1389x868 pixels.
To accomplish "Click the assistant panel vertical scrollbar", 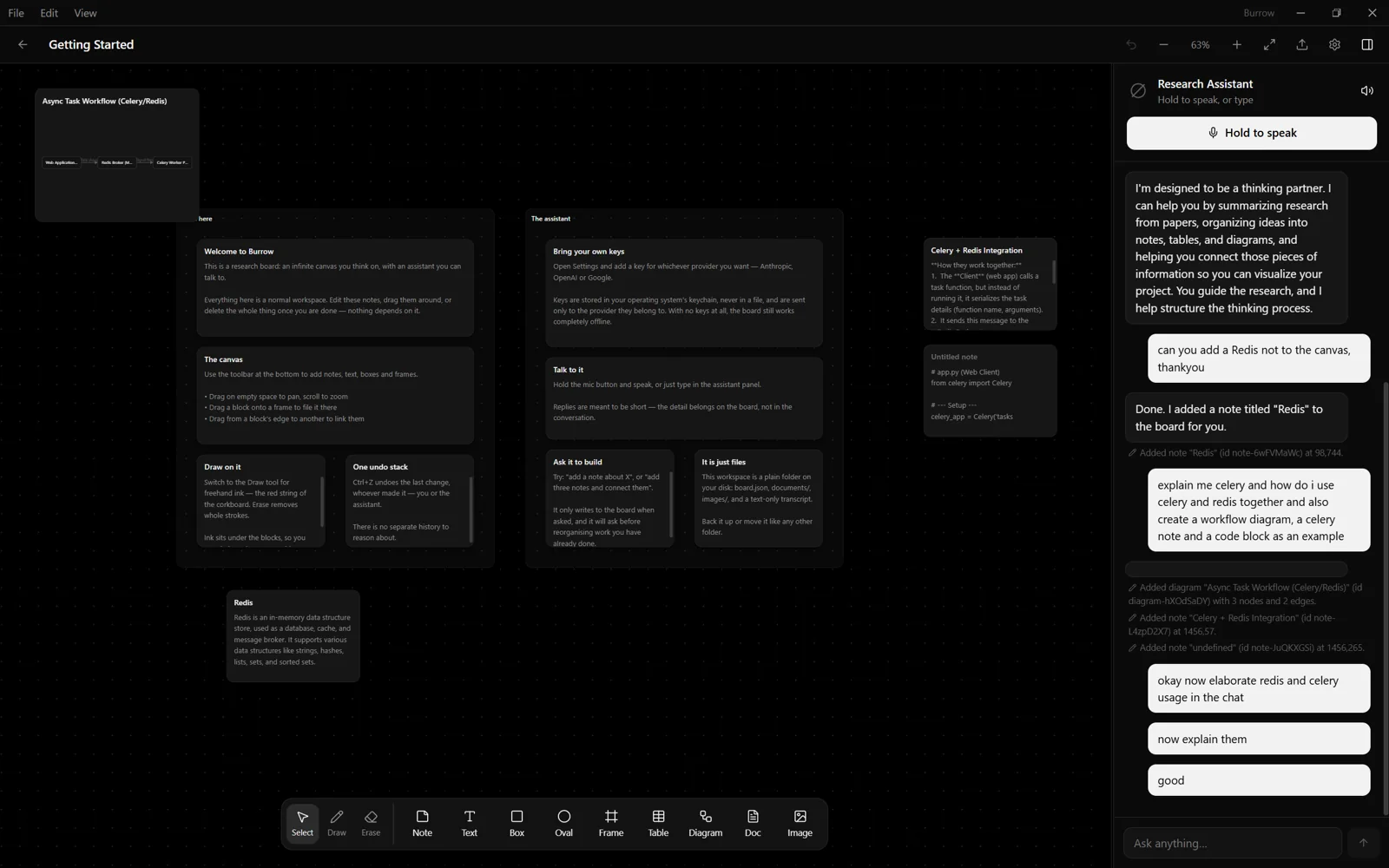I will tap(1385, 599).
